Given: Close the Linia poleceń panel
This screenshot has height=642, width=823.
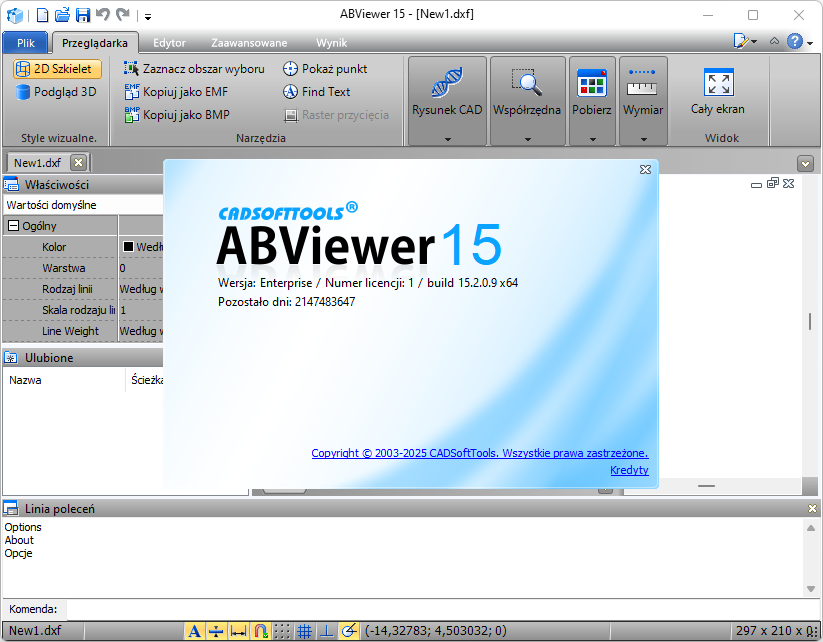Looking at the screenshot, I should [812, 508].
